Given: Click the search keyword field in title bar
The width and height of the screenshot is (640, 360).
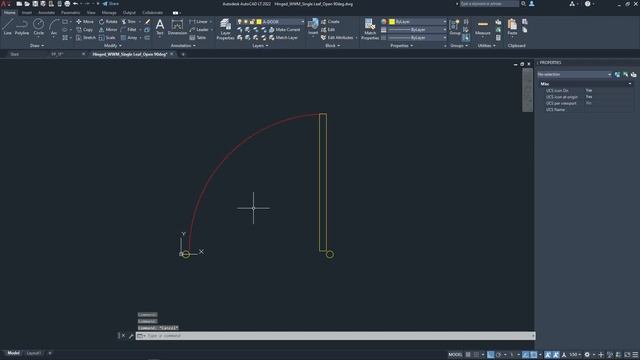Looking at the screenshot, I should 489,4.
